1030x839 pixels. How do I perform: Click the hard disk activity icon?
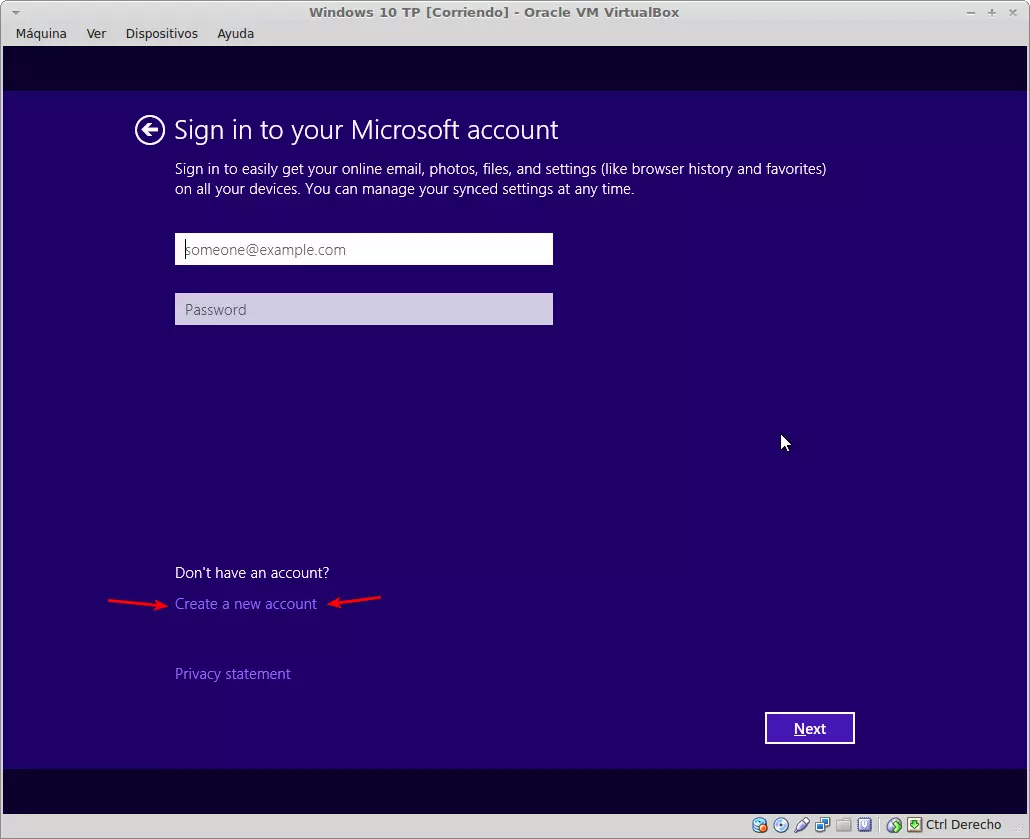click(760, 825)
